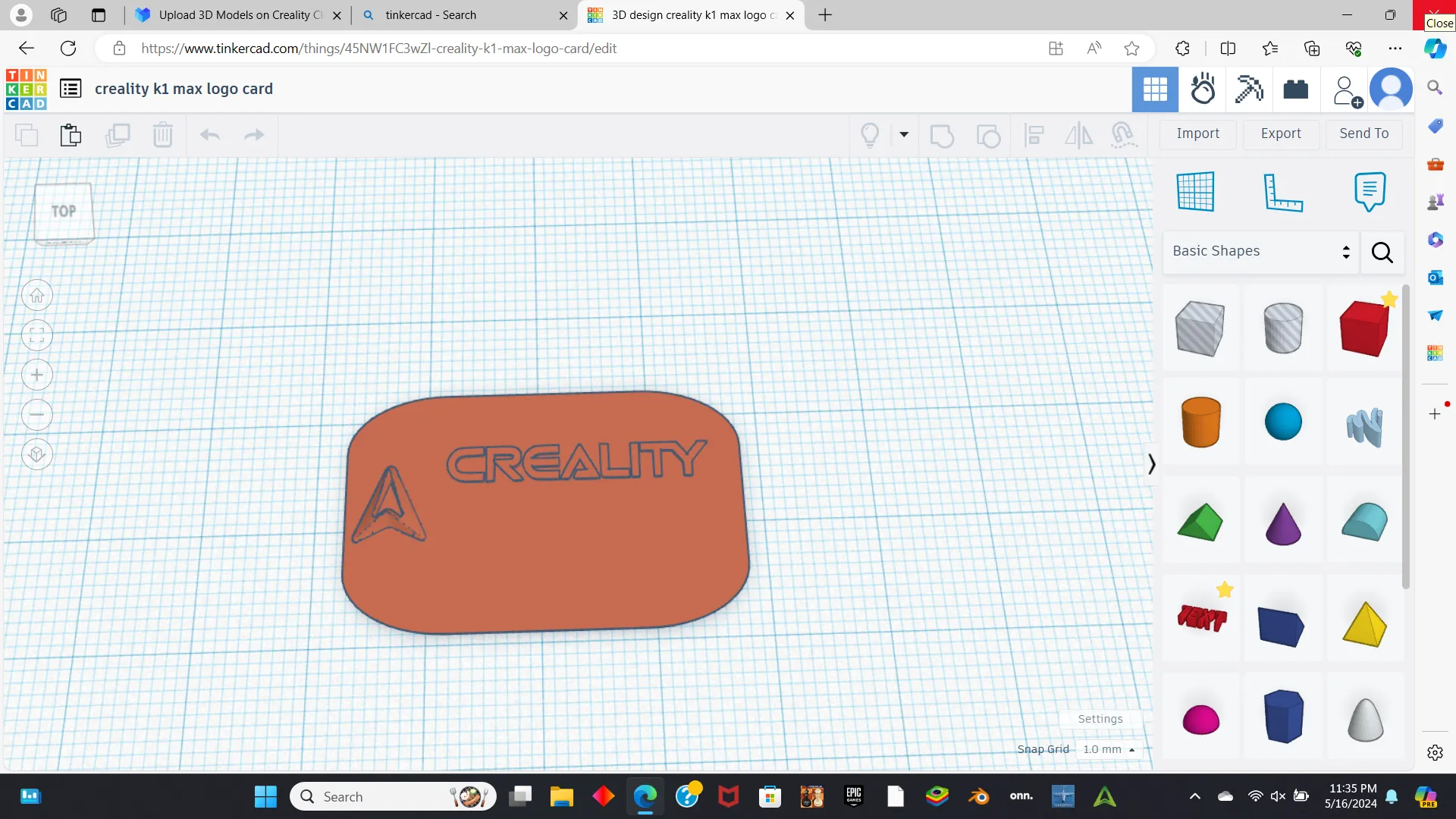This screenshot has width=1456, height=819.
Task: Click the Align tool icon
Action: pyautogui.click(x=1034, y=136)
